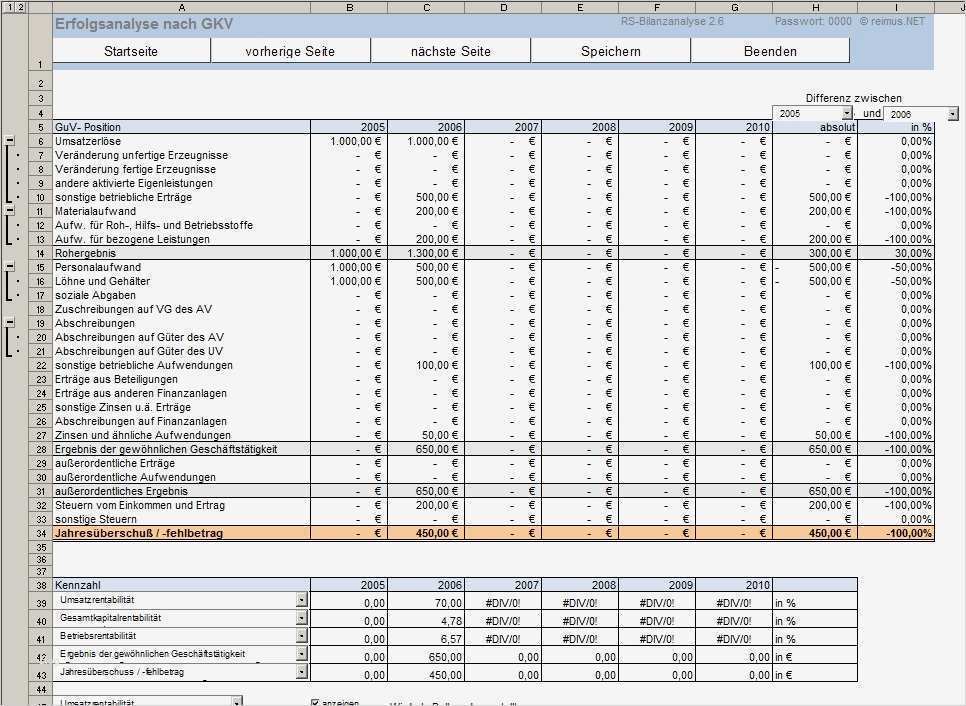Select the Jahresüberschuß / -fehlbetrag row header 34
Screen dimensions: 966x706
(x=40, y=533)
